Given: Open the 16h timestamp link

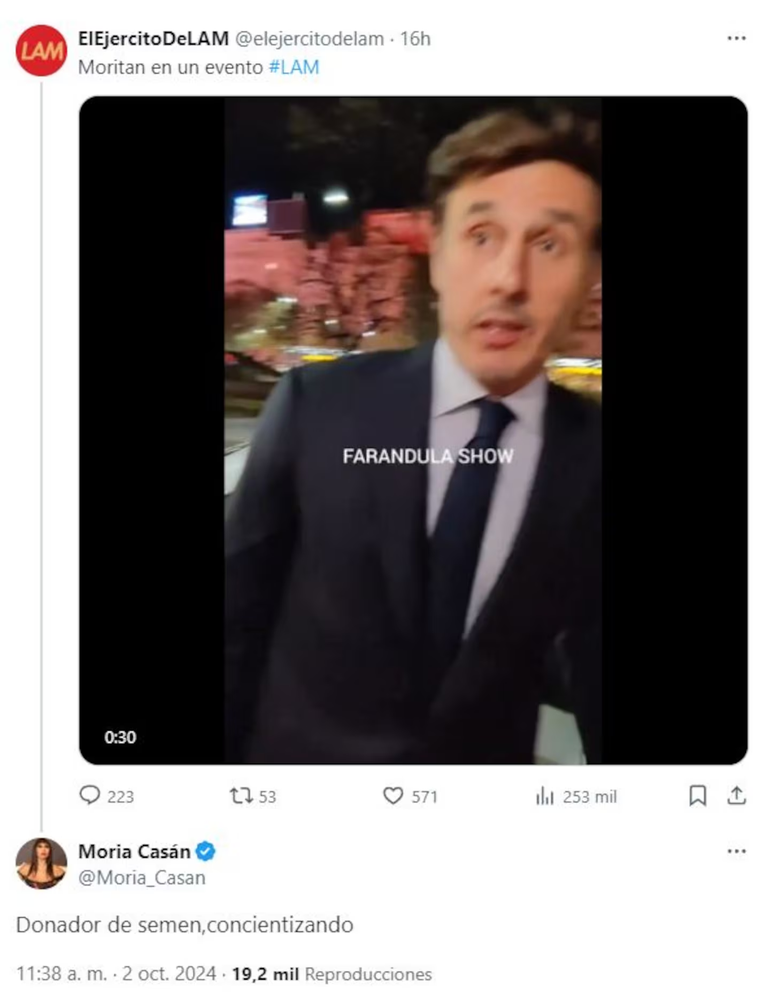Looking at the screenshot, I should coord(415,39).
